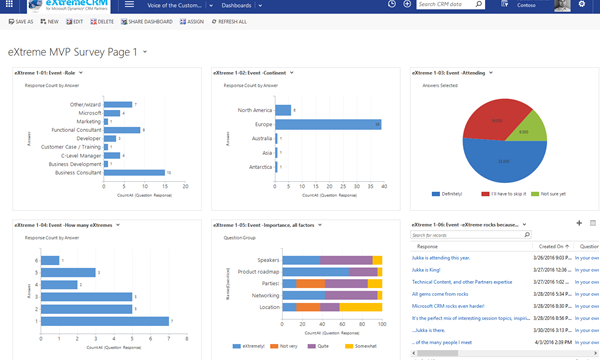The image size is (600, 360).
Task: Click the Not very orange legend swatch
Action: (x=274, y=346)
